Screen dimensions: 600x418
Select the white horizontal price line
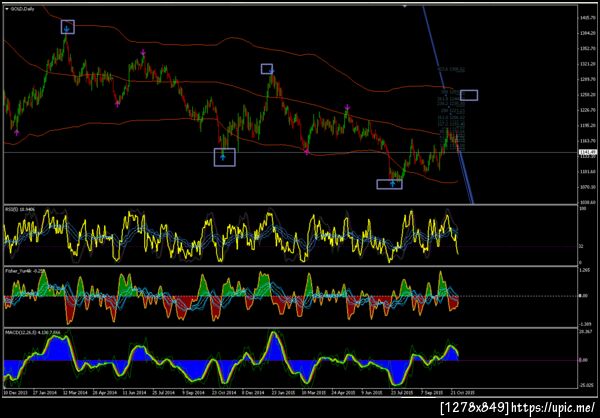tap(291, 152)
